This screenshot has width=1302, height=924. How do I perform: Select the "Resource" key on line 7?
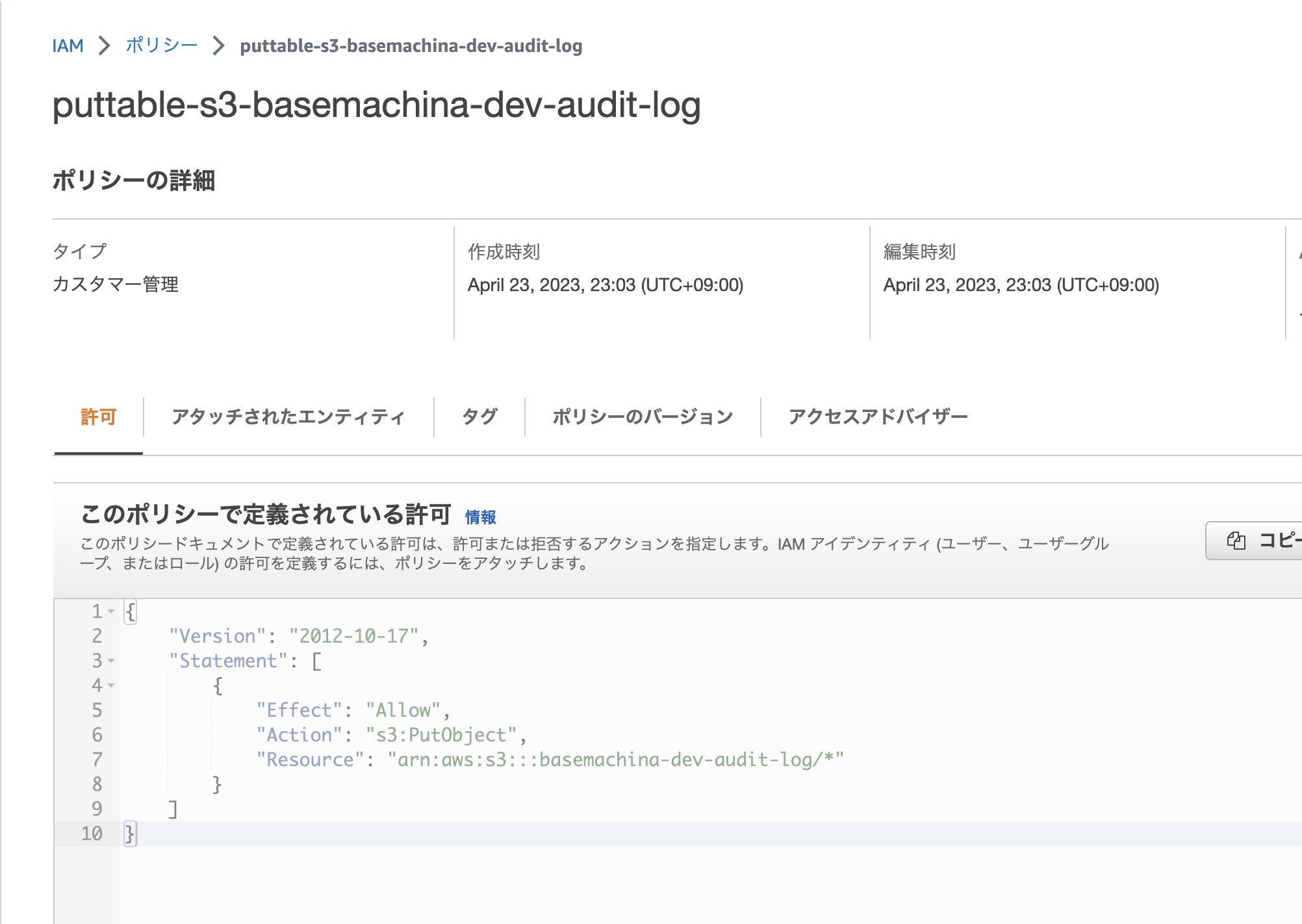click(x=311, y=760)
